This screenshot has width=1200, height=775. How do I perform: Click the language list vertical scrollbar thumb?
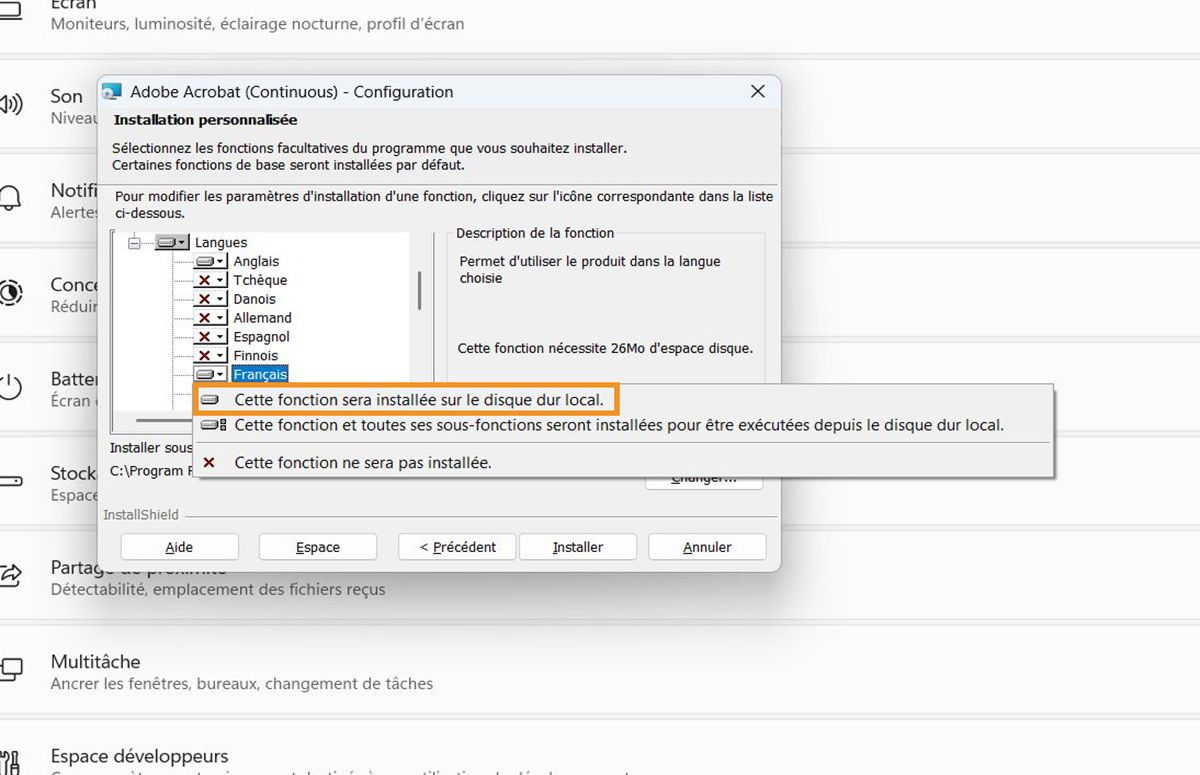[419, 290]
